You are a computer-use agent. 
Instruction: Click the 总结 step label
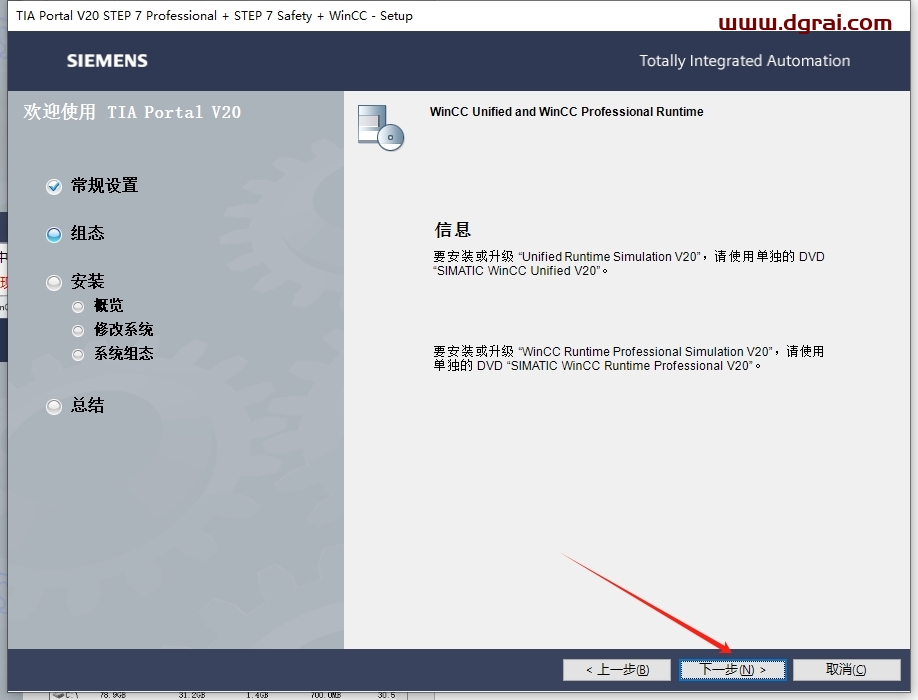(88, 405)
